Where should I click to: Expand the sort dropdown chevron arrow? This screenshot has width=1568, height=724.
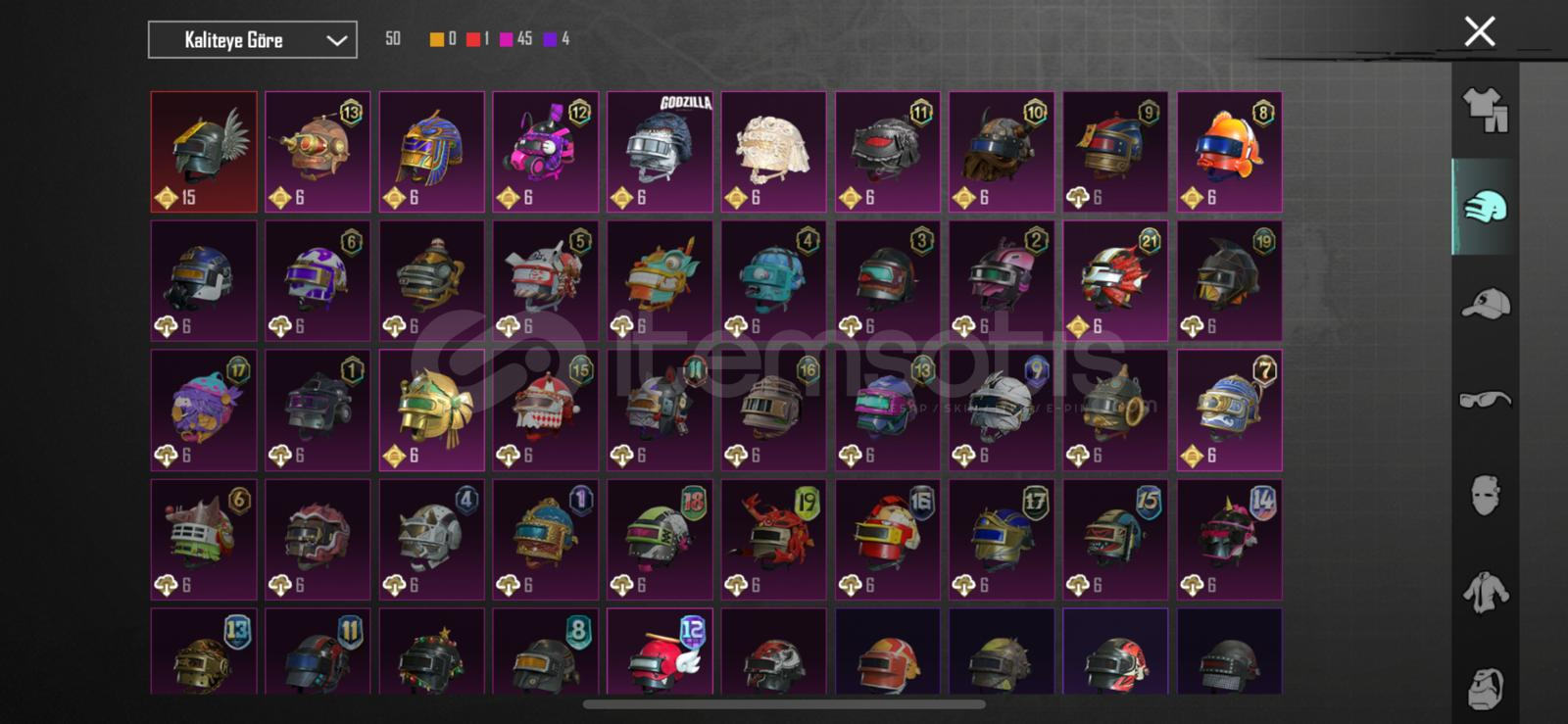[x=336, y=40]
